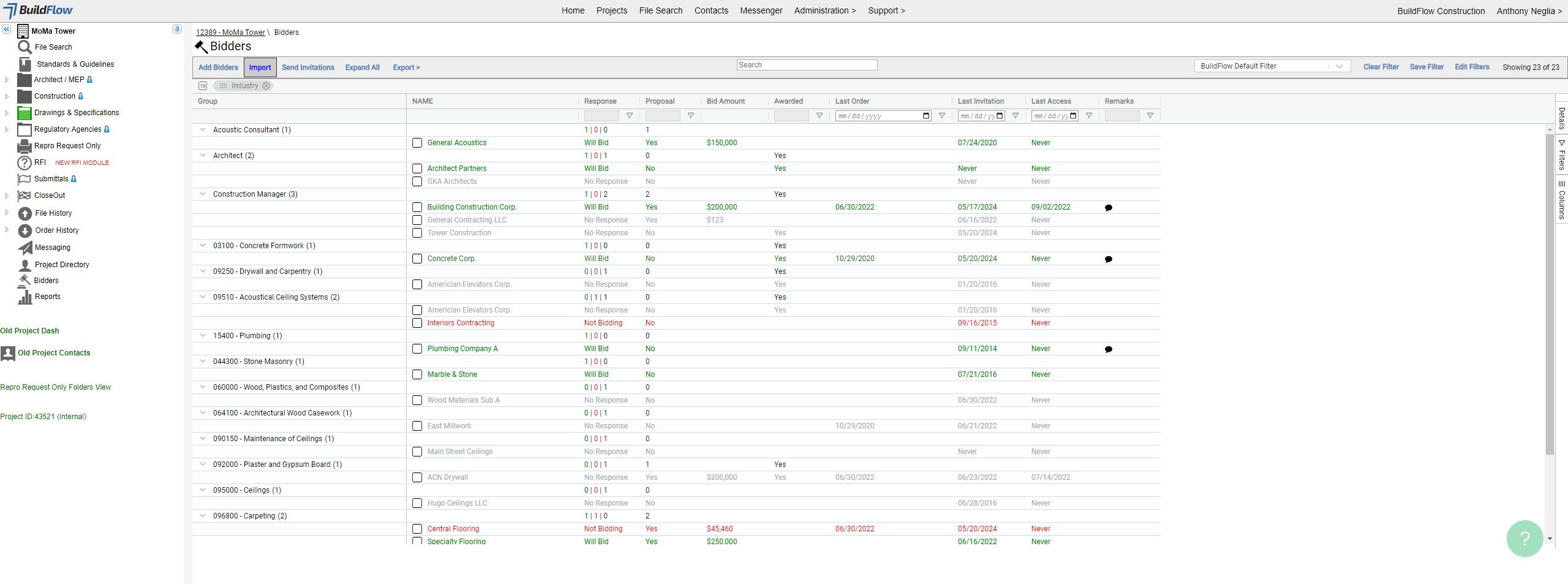Open the help question mark bubble
This screenshot has height=584, width=1568.
[1525, 539]
